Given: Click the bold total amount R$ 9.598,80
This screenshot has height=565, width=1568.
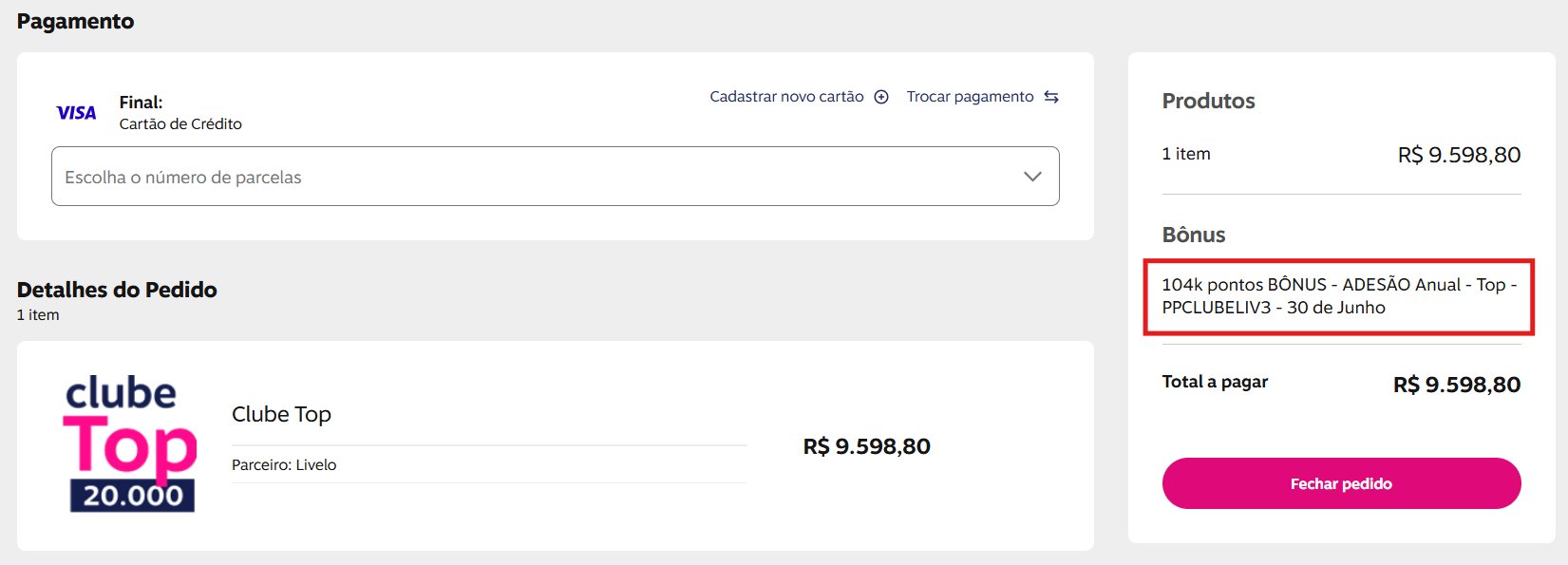Looking at the screenshot, I should [x=1457, y=385].
